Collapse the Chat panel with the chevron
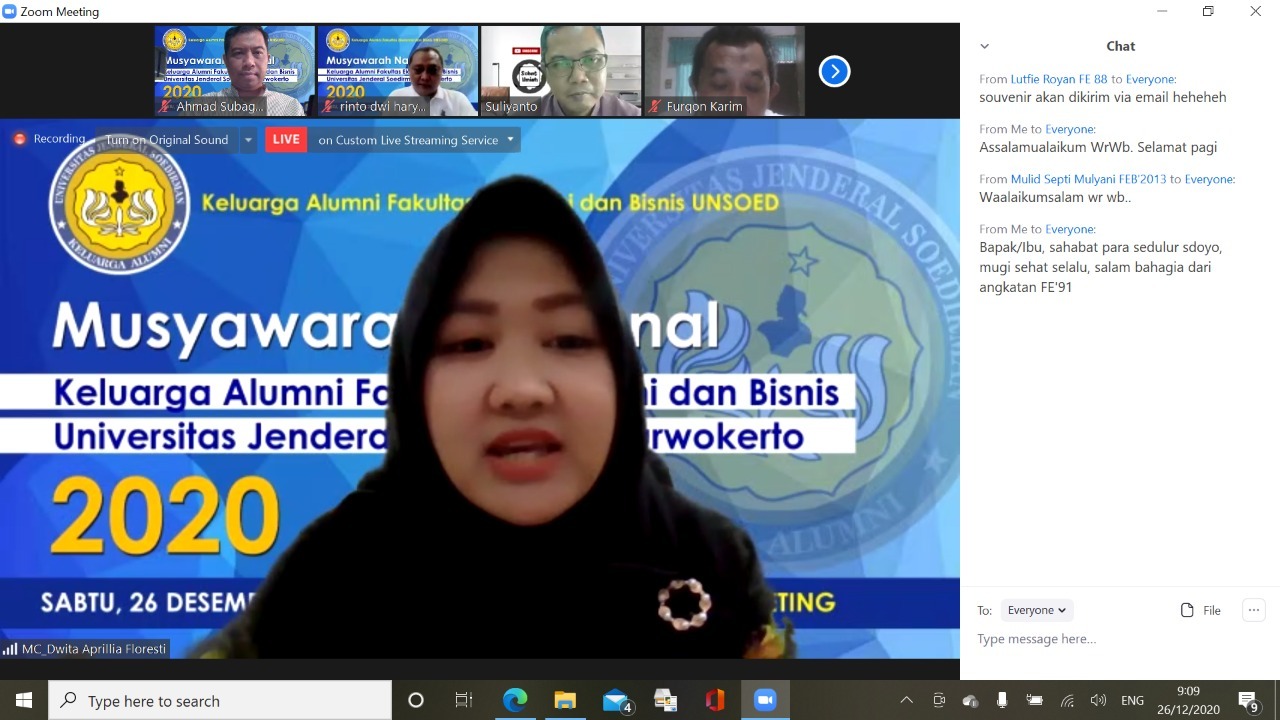Viewport: 1280px width, 720px height. 984,46
